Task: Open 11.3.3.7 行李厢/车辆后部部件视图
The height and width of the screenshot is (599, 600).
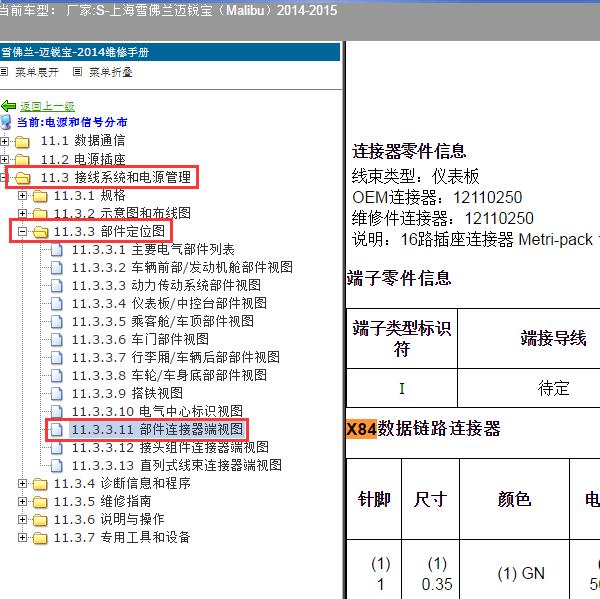Action: tap(176, 357)
